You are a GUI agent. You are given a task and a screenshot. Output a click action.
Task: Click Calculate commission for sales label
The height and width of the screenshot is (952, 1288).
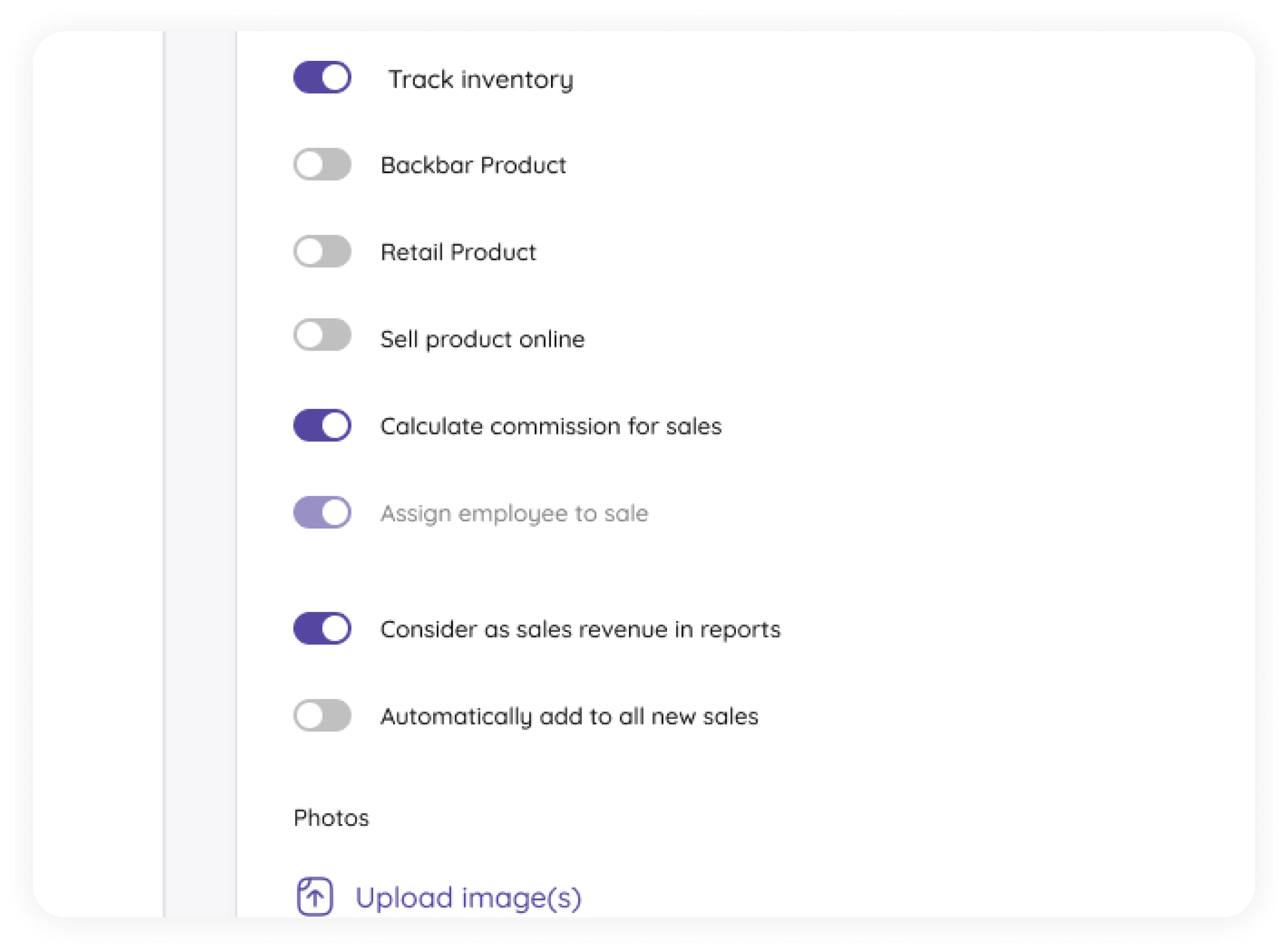(x=551, y=426)
